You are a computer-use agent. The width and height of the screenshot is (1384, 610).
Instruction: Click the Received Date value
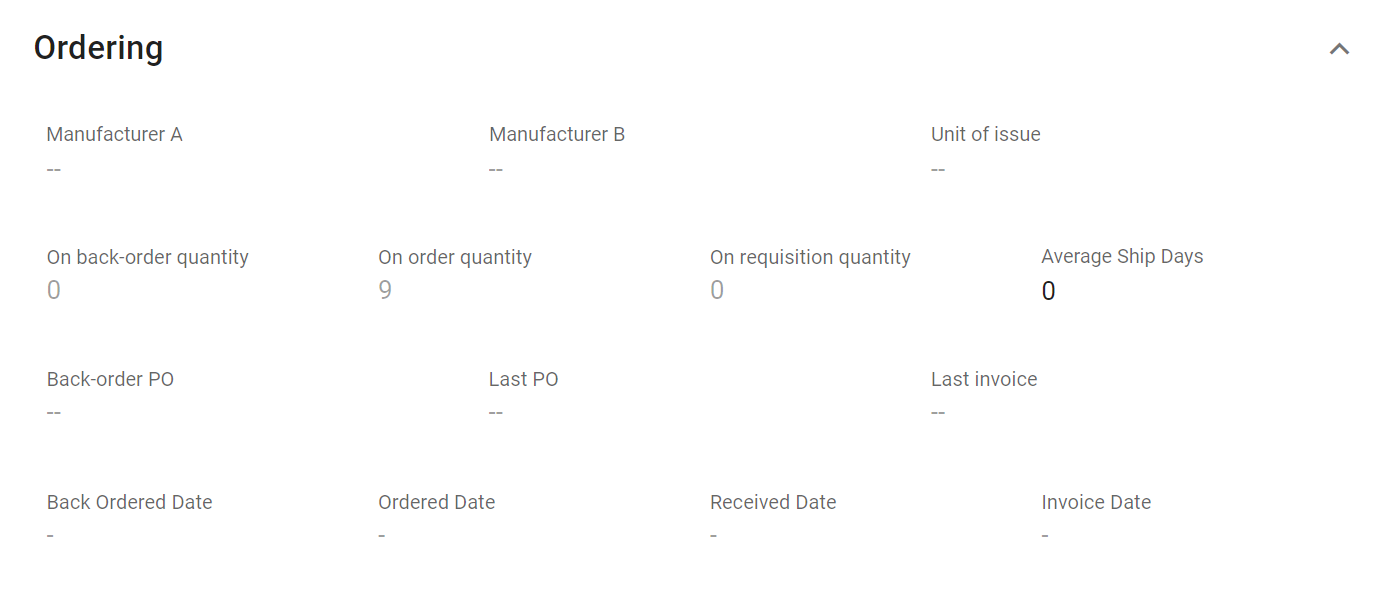(x=713, y=536)
